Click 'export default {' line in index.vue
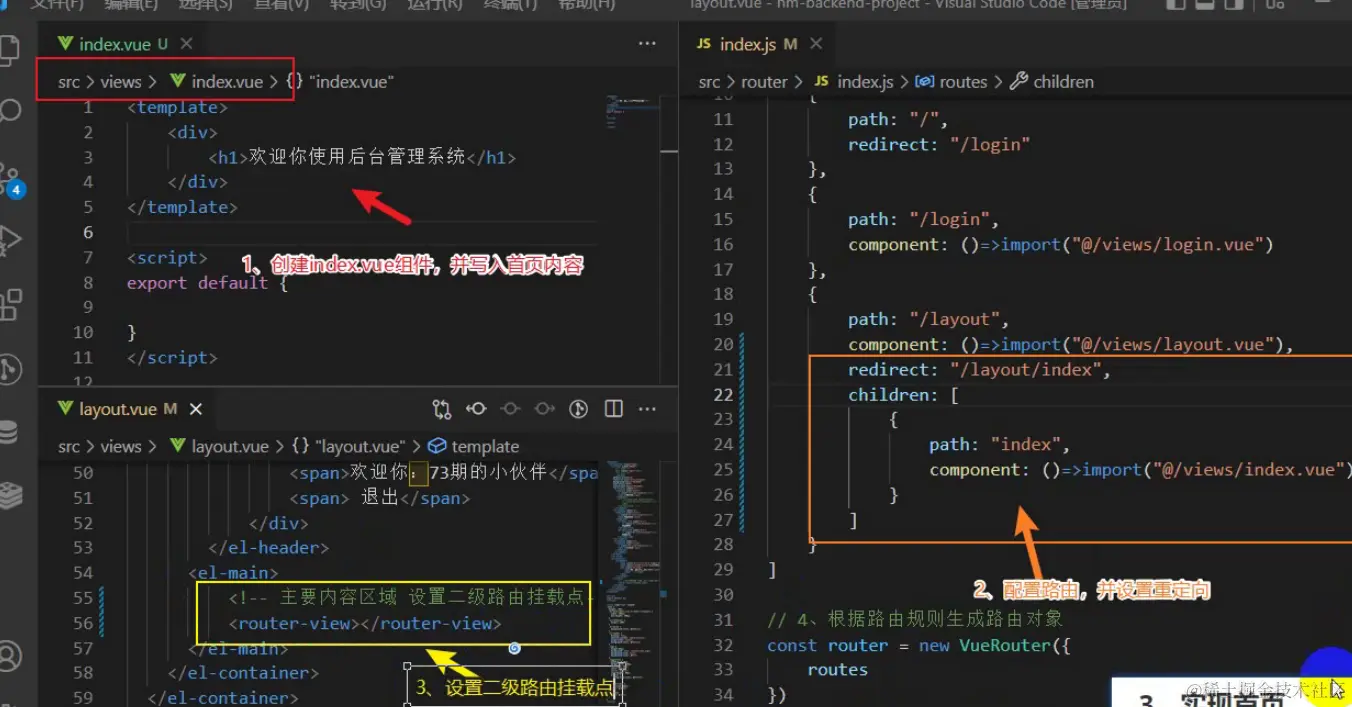1352x707 pixels. coord(207,283)
